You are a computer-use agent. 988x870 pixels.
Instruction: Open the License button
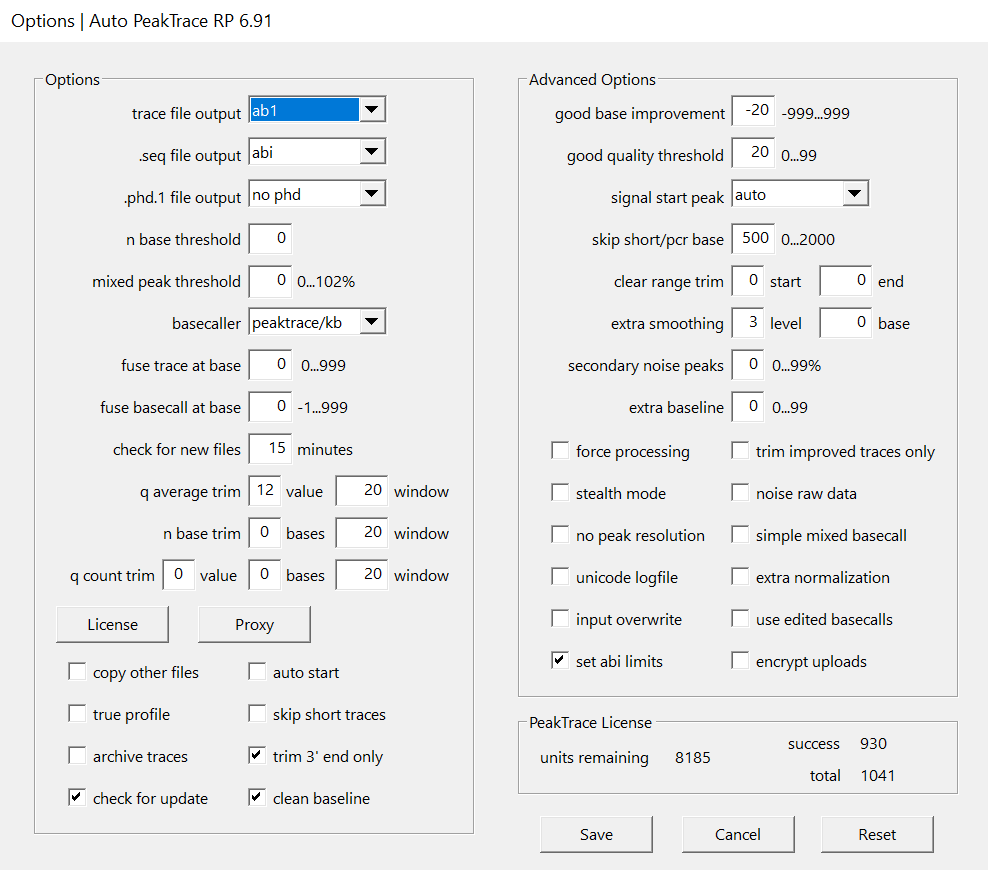[x=112, y=624]
